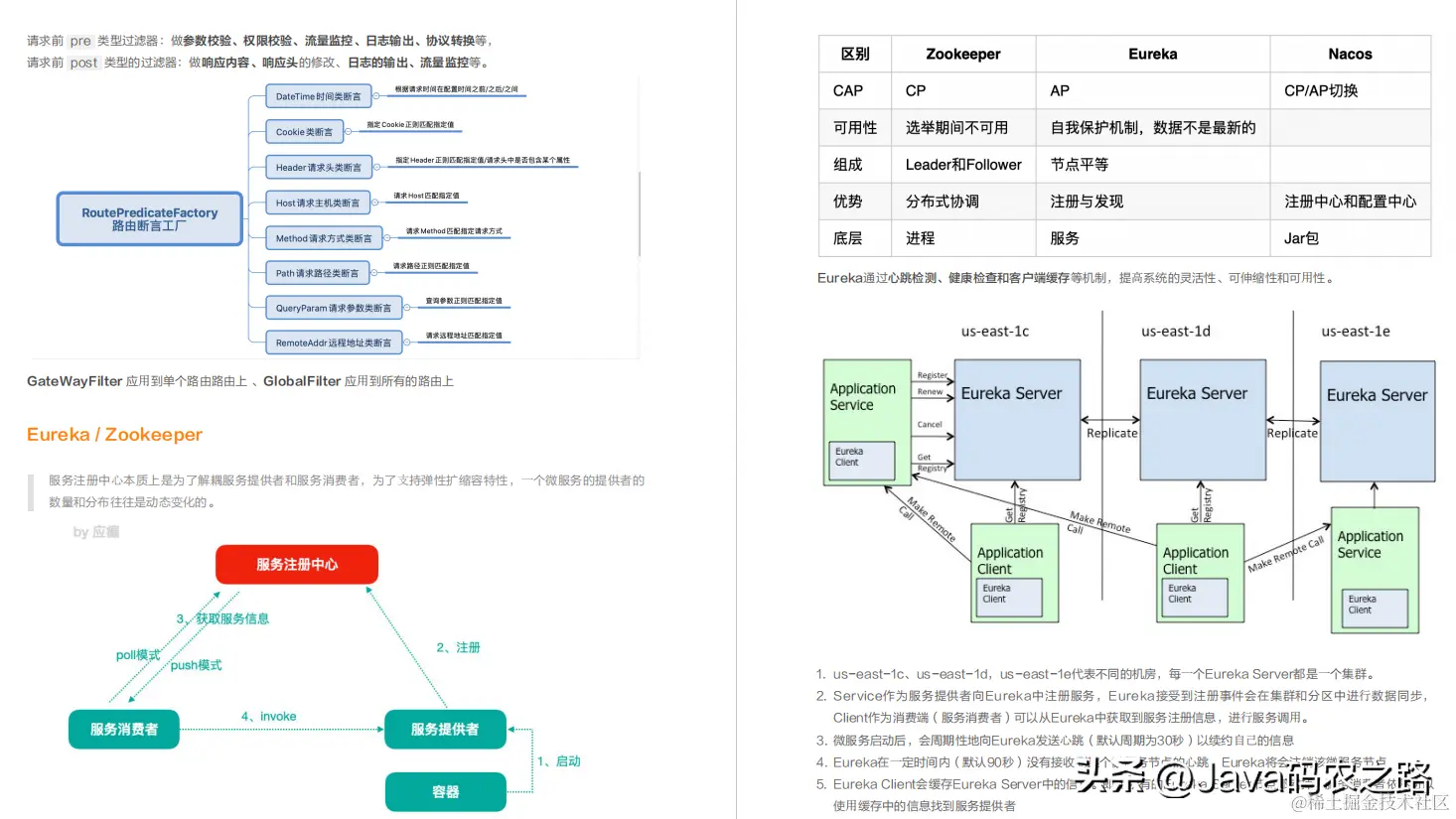Collapse circle beside DateTime时间类断言 node
The image size is (1456, 819).
tap(376, 96)
